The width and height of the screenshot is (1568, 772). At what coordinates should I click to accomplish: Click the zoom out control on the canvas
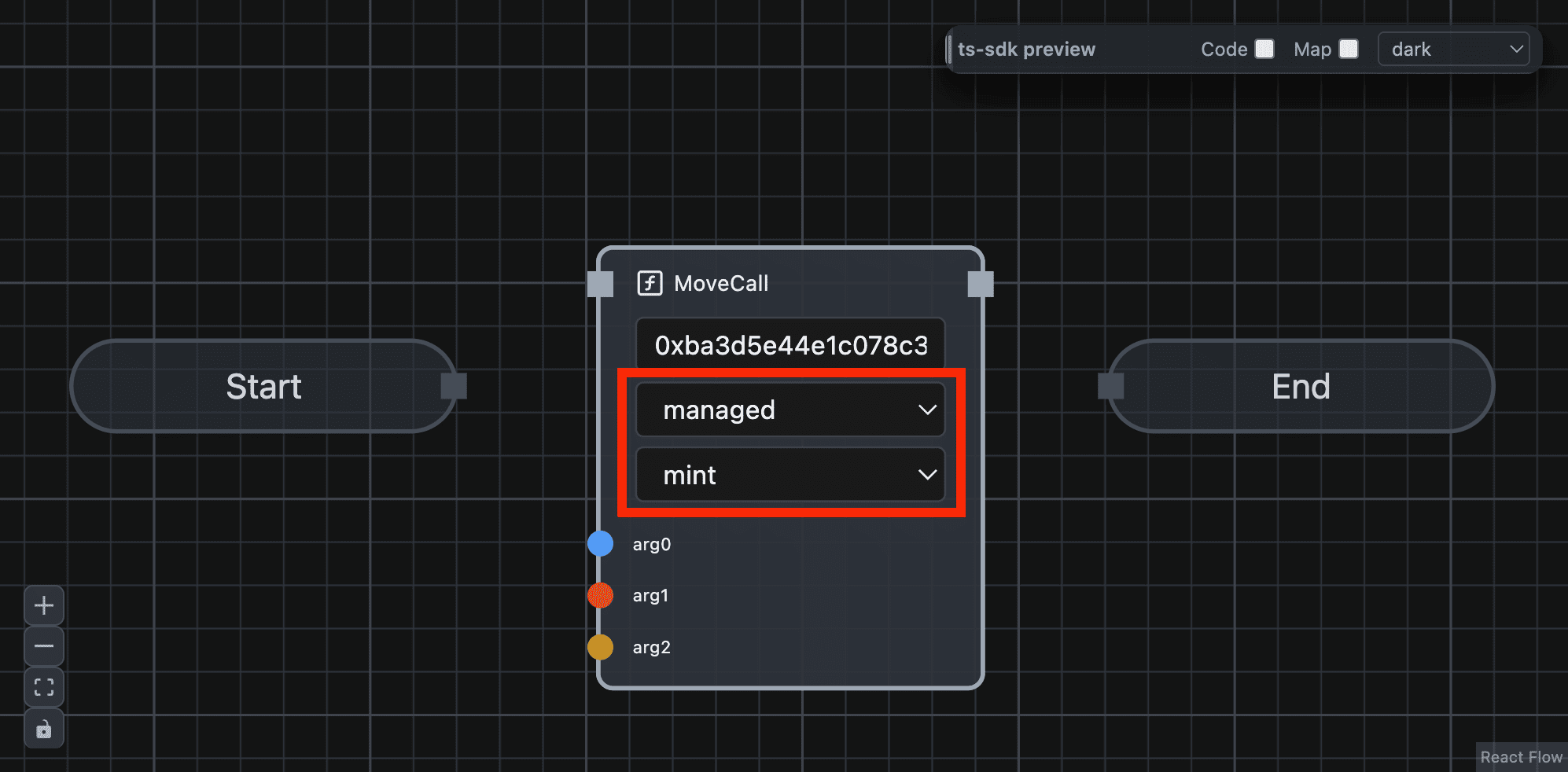(x=43, y=645)
